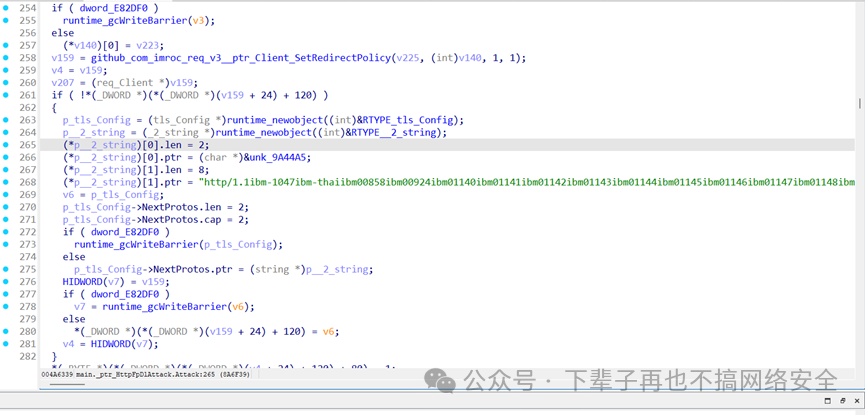Click else keyword on line 279
The image size is (865, 415).
(74, 320)
